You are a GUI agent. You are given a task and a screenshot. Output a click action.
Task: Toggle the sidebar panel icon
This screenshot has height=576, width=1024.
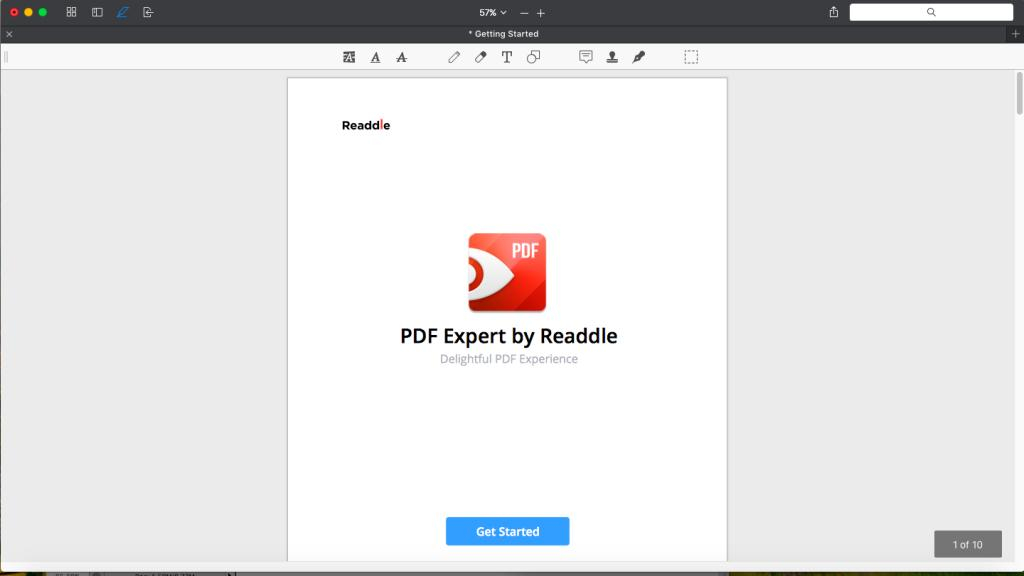click(97, 12)
